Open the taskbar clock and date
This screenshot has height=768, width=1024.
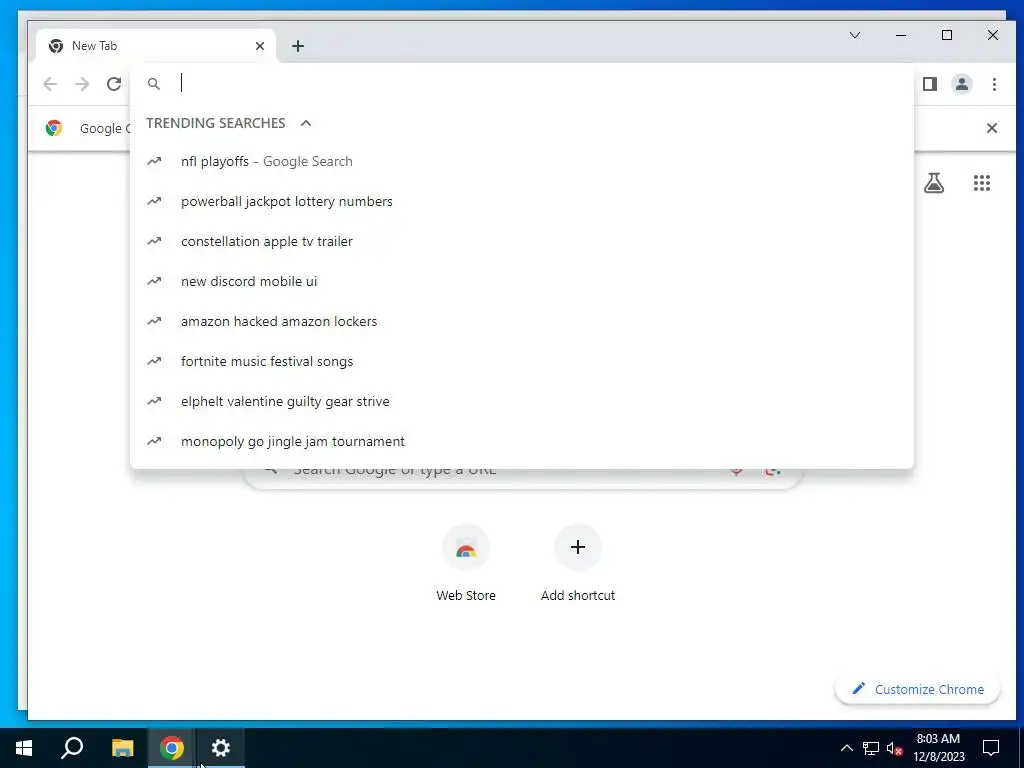pyautogui.click(x=938, y=748)
